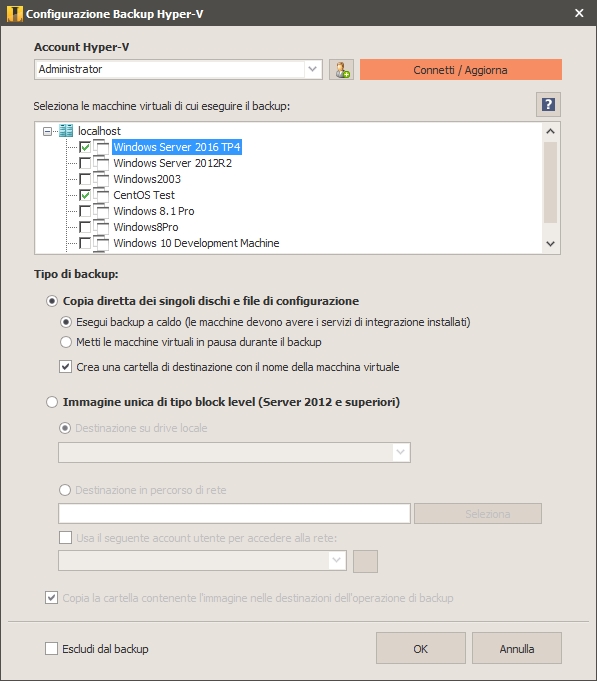Check the Windows Server 2012R2 checkbox
The image size is (597, 681).
[85, 163]
